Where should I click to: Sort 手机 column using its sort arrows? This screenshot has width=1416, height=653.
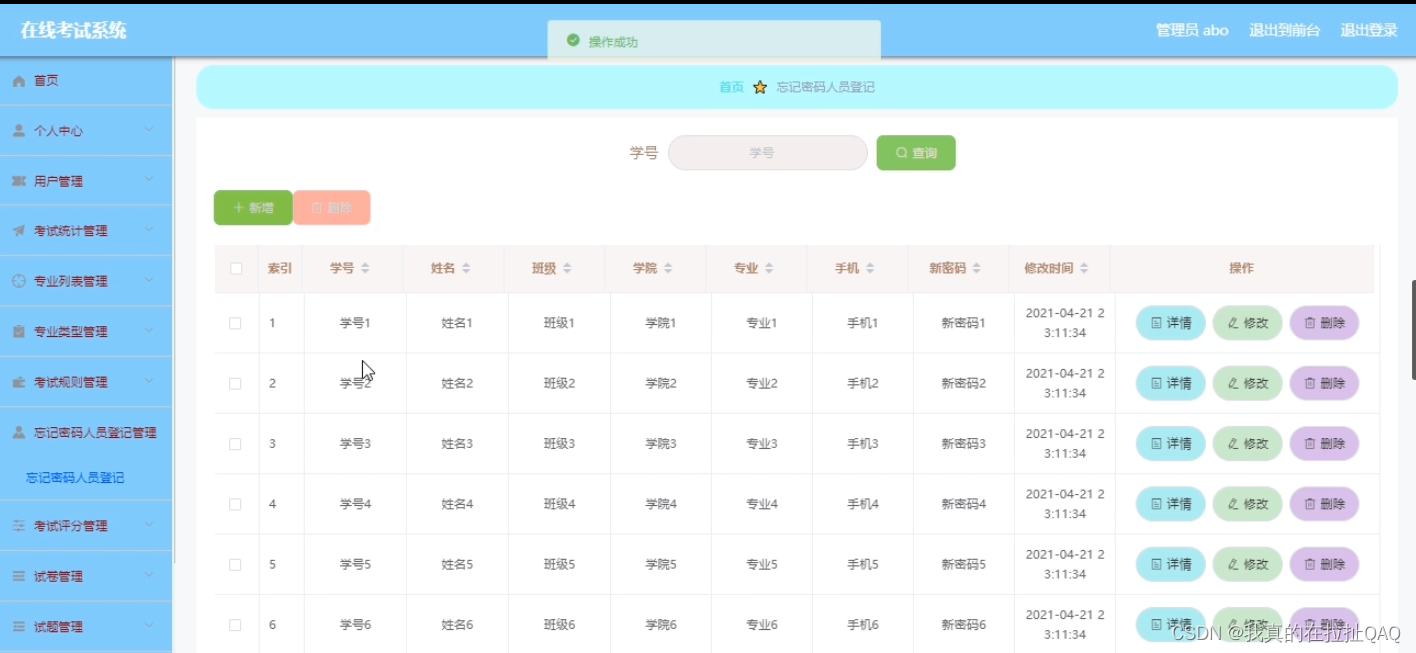(870, 269)
